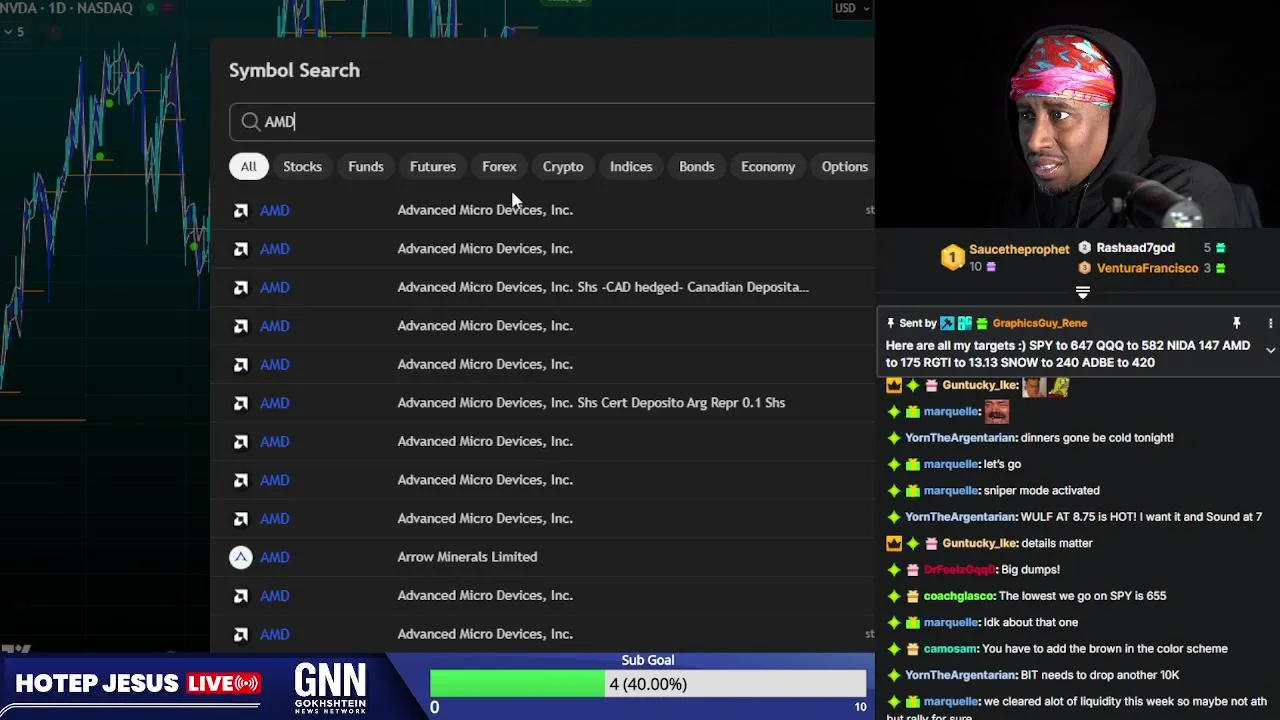
Task: Select the All filter tab
Action: [248, 167]
